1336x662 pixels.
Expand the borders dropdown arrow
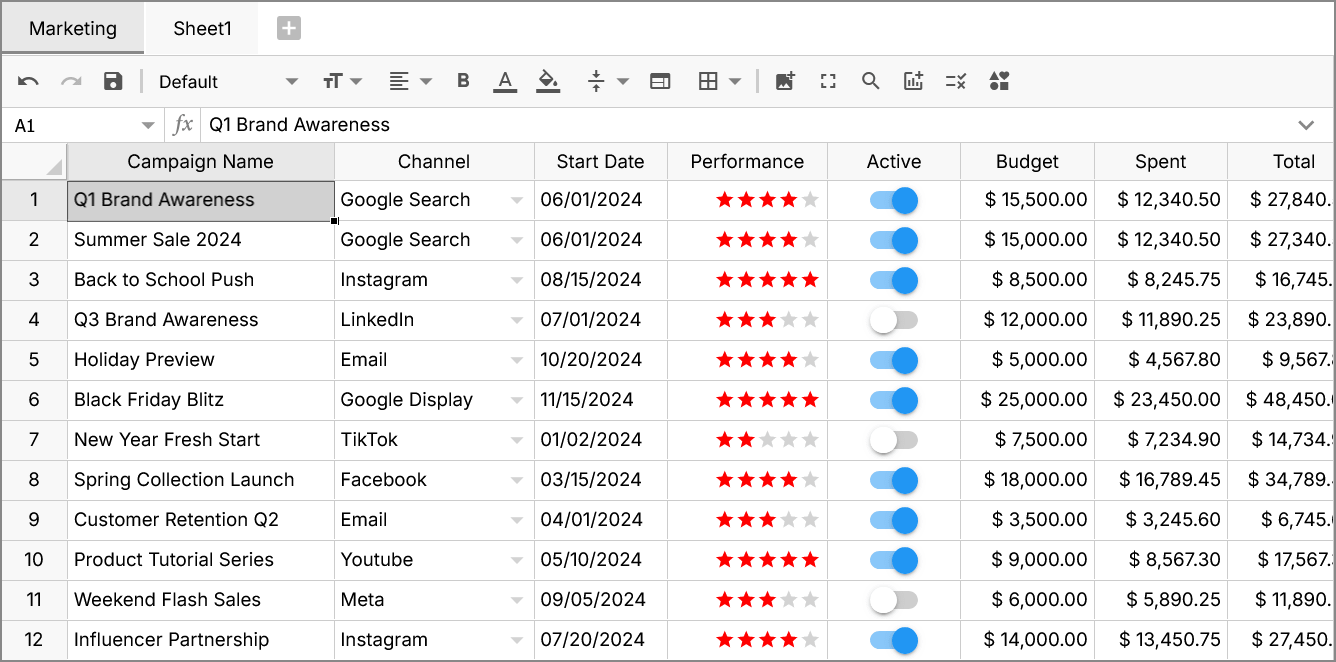point(735,82)
